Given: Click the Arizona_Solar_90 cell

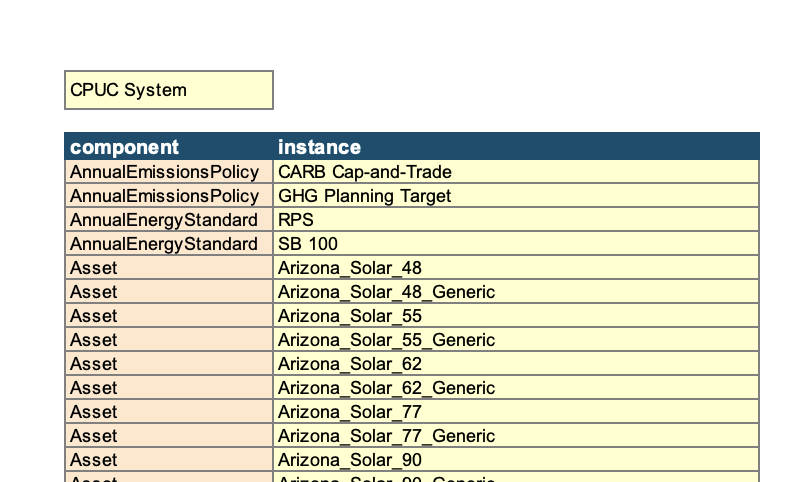Looking at the screenshot, I should 515,460.
